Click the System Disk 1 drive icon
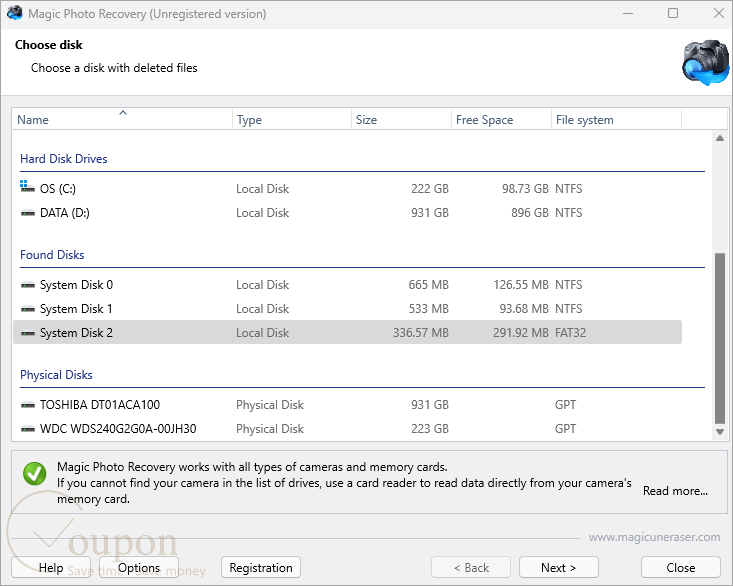733x586 pixels. 28,309
